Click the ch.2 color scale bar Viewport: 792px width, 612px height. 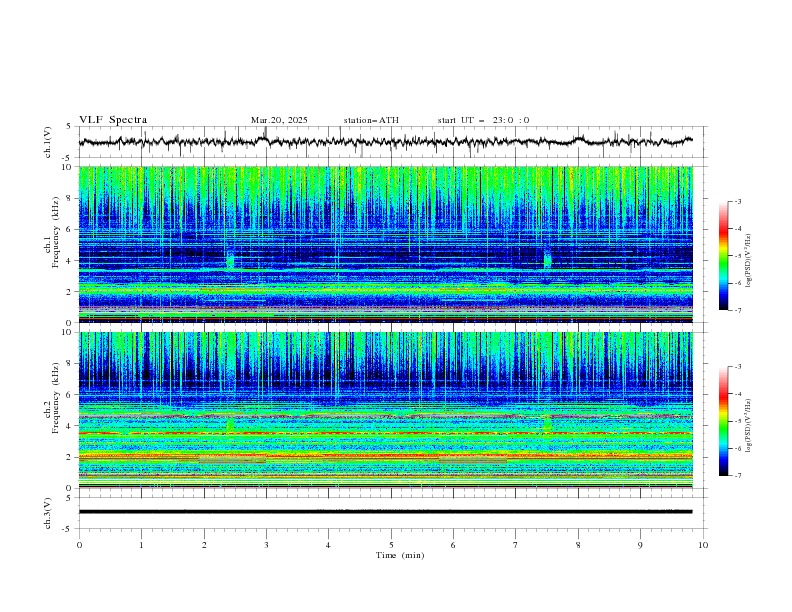pos(724,421)
